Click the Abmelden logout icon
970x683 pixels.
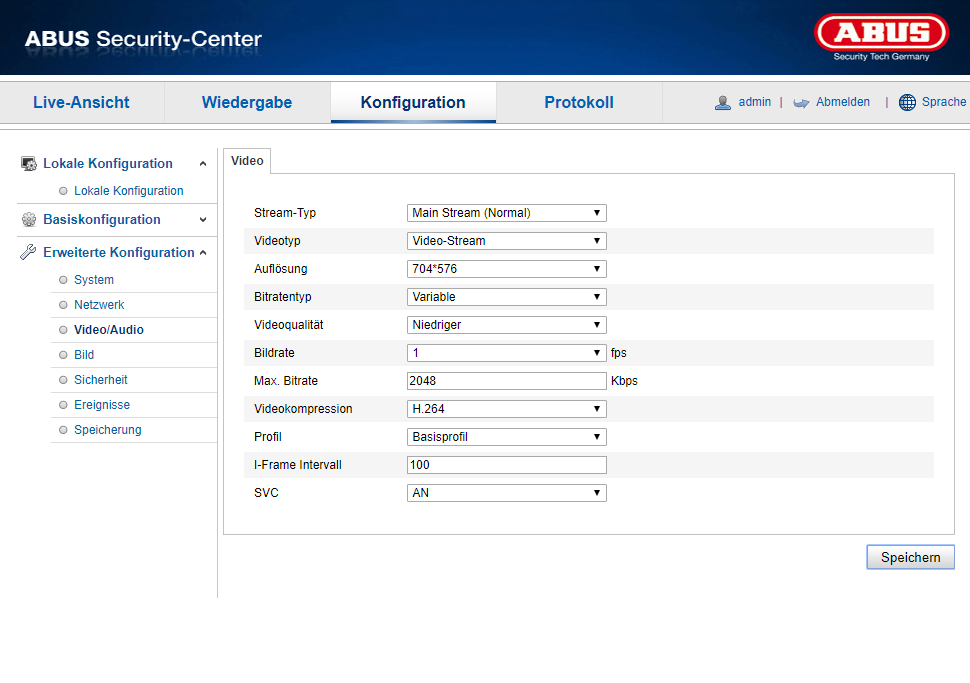801,103
